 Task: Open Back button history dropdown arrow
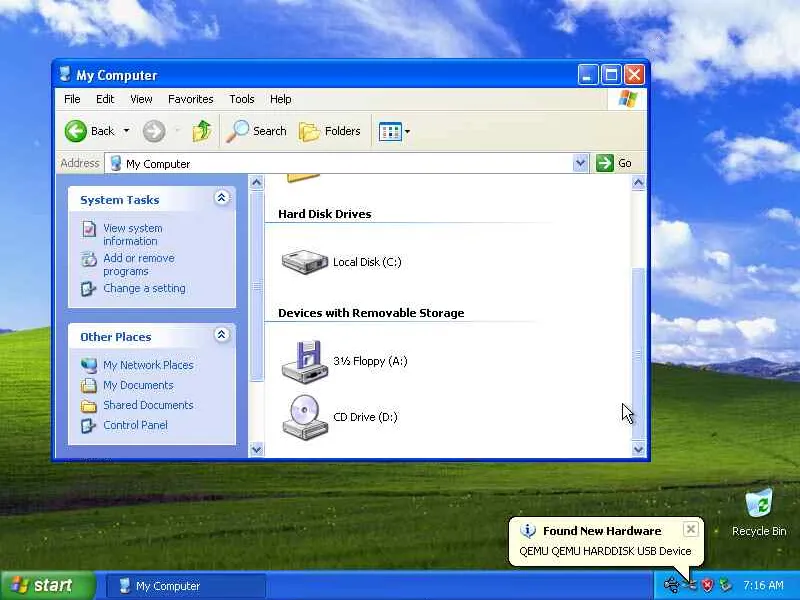click(x=126, y=131)
